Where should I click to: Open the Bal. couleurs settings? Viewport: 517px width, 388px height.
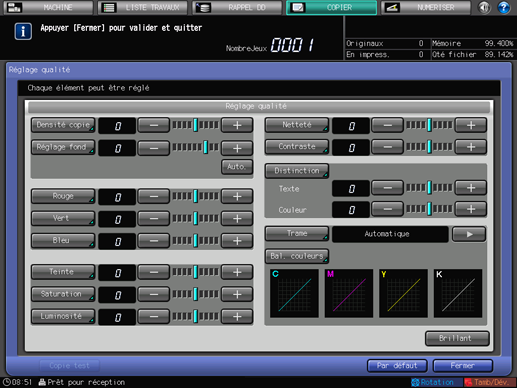tap(297, 256)
